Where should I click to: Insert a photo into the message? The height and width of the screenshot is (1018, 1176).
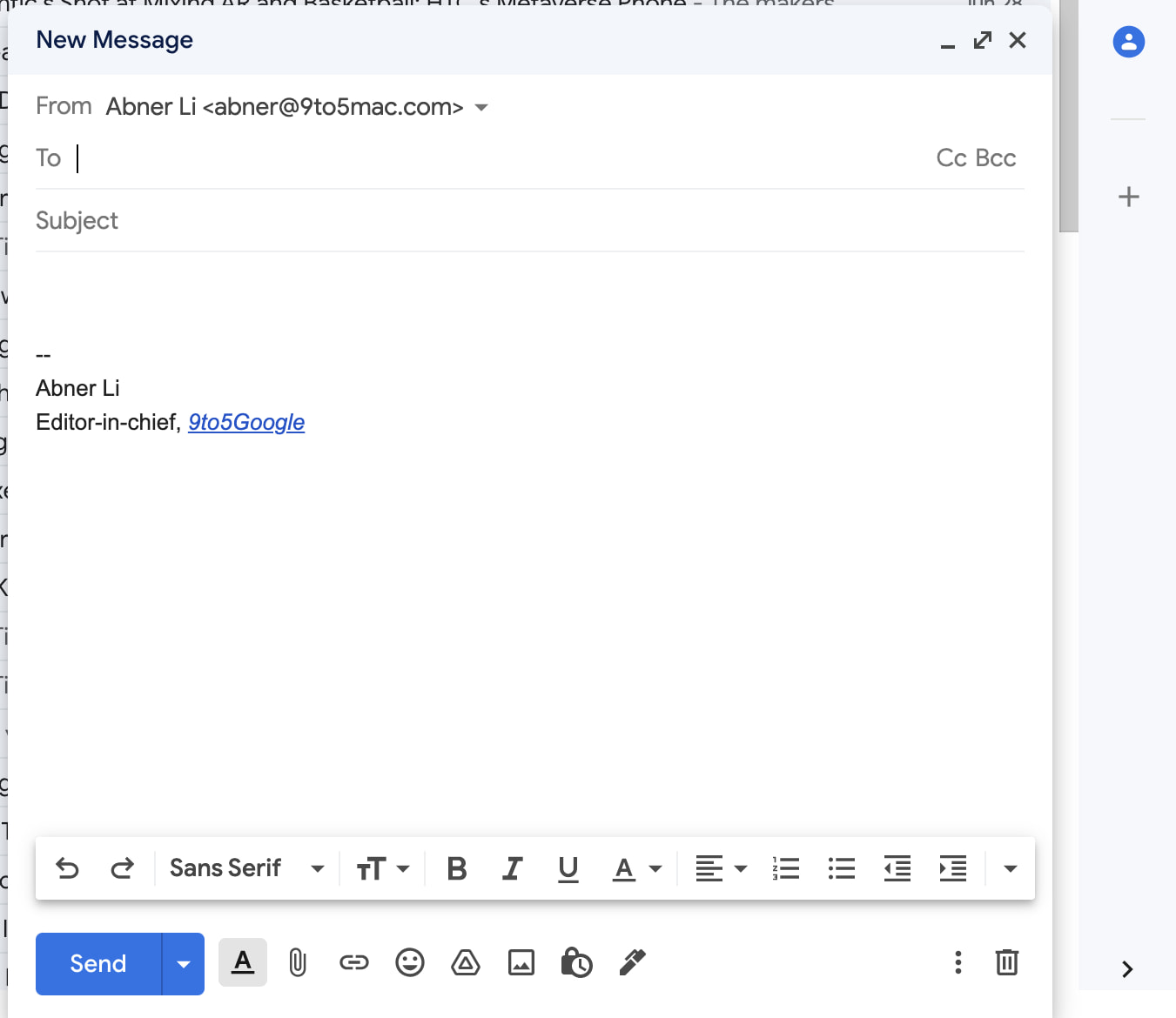[x=521, y=963]
